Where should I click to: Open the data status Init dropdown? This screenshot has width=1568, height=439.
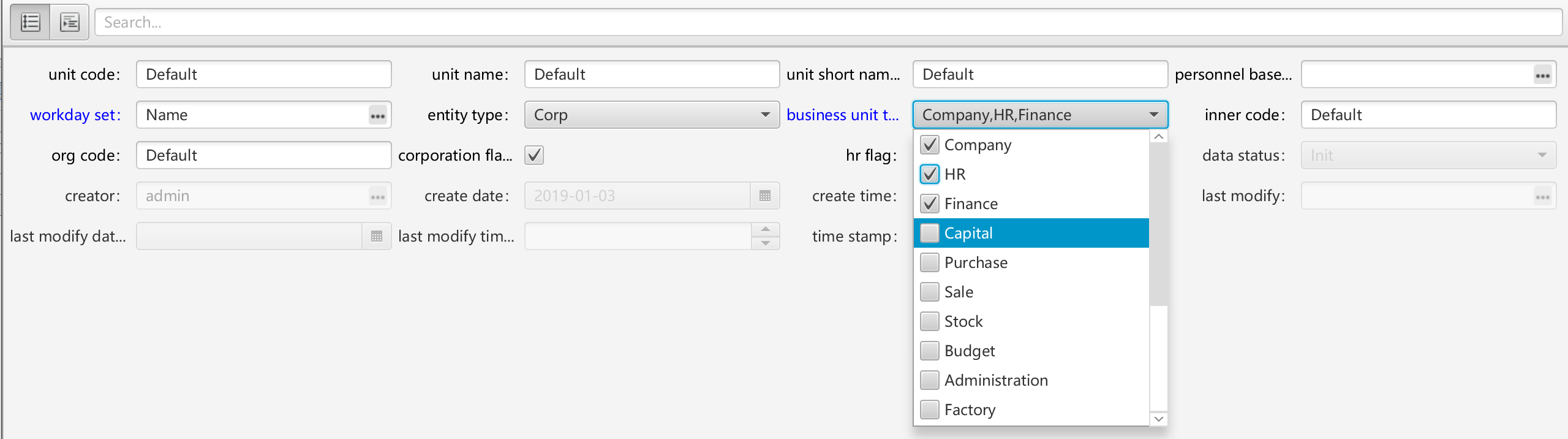click(1428, 155)
